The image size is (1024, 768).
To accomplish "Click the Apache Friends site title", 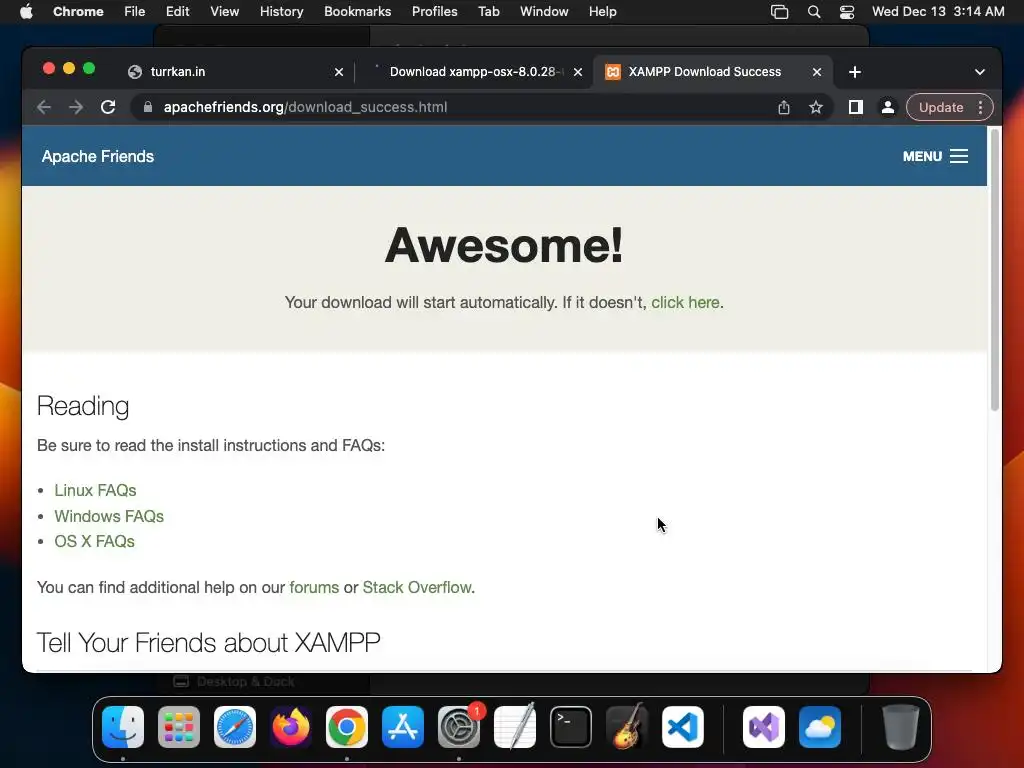I will pos(98,156).
